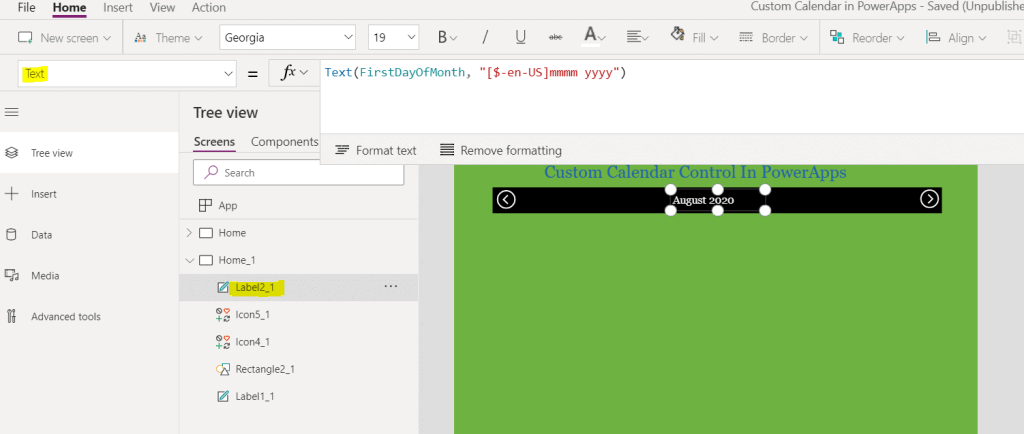This screenshot has height=434, width=1024.
Task: Open the fx function dropdown
Action: point(294,74)
